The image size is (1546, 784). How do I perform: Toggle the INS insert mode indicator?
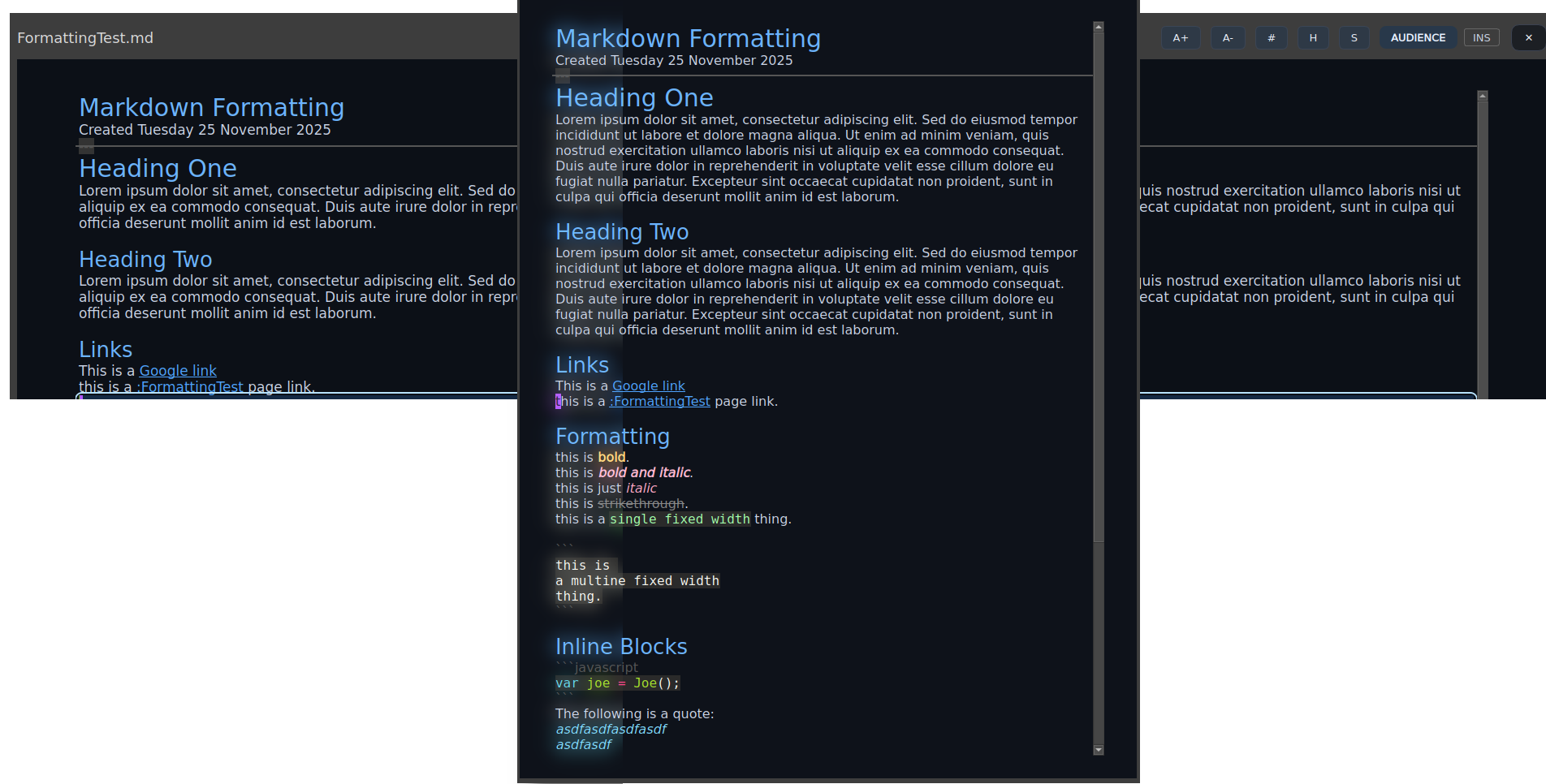[1480, 37]
